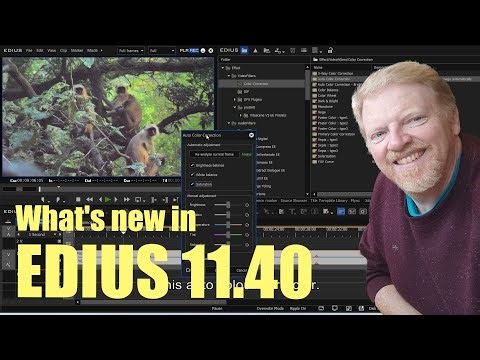The image size is (480, 360).
Task: Click the folder tree icon in Effect toolbar
Action: [266, 50]
